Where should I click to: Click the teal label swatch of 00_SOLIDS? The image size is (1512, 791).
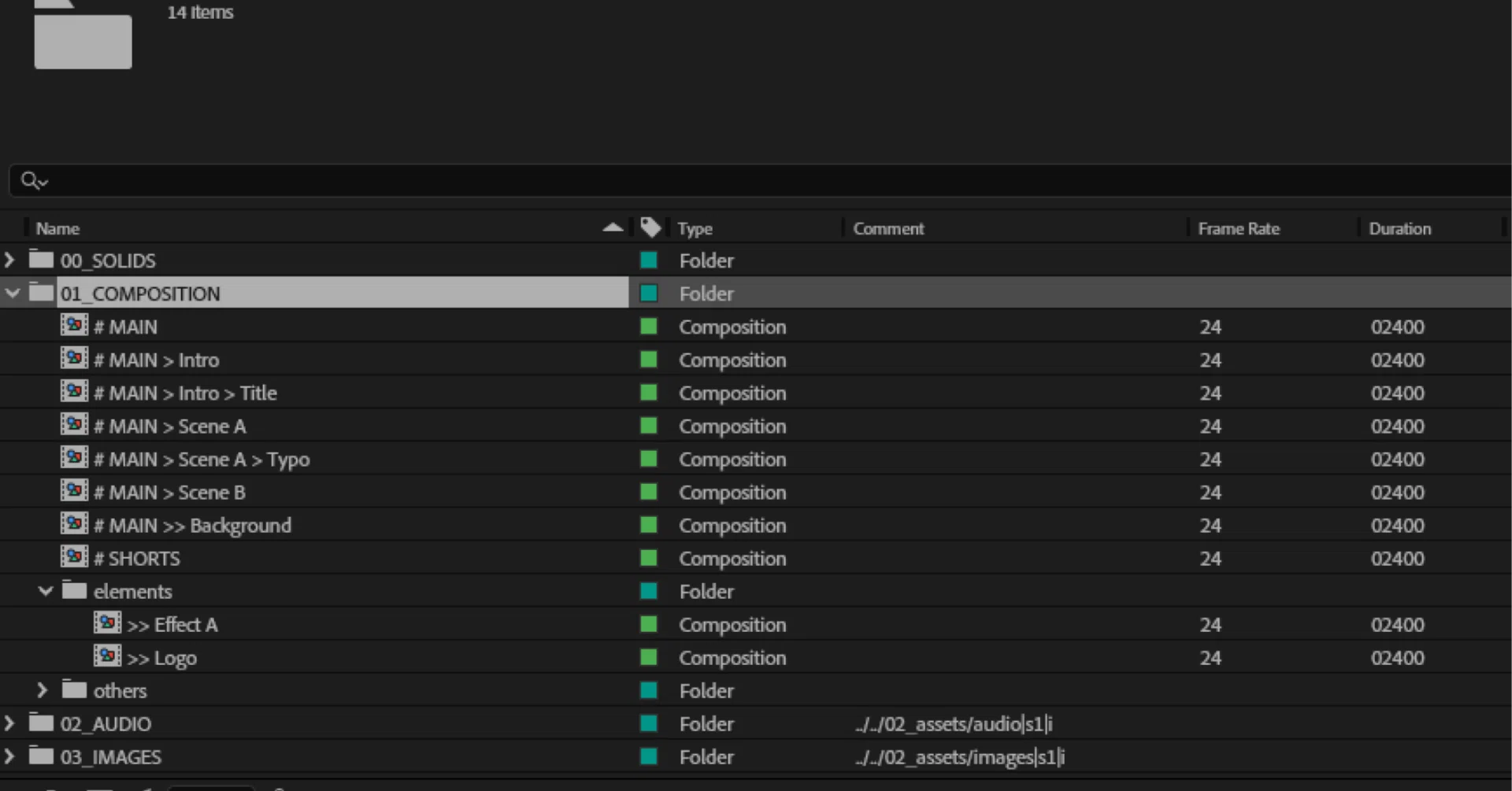tap(649, 260)
